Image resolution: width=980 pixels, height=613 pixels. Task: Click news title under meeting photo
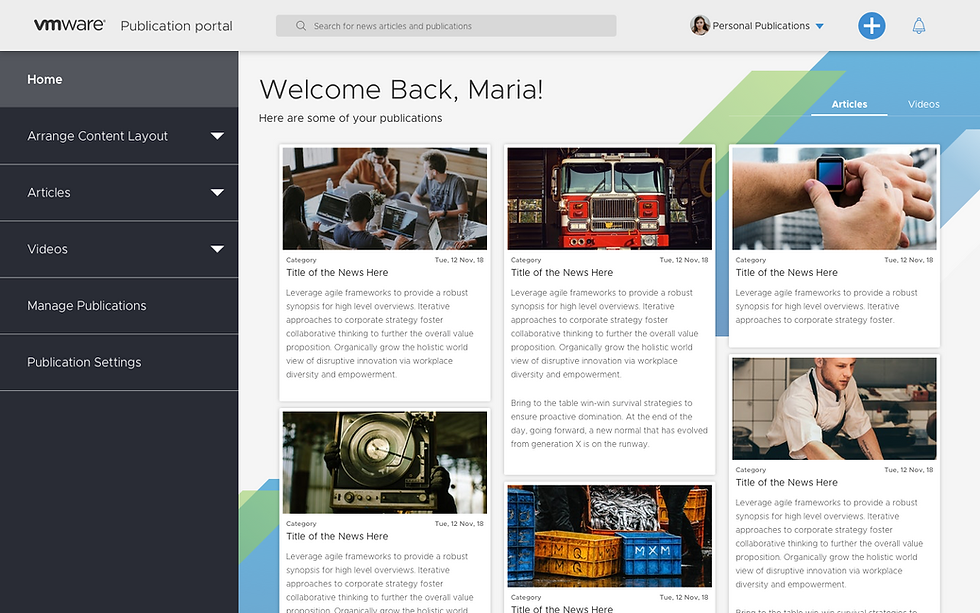pos(337,272)
